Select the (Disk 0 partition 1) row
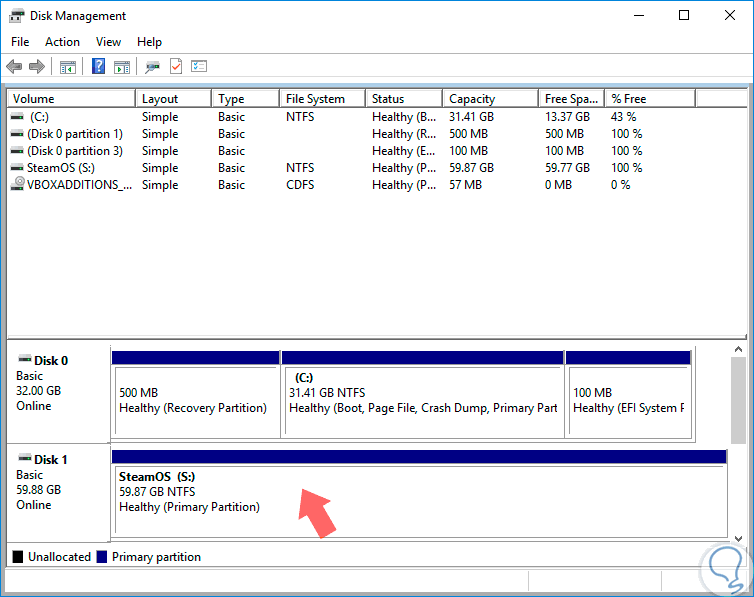Screen dimensions: 754x597 pos(377,134)
